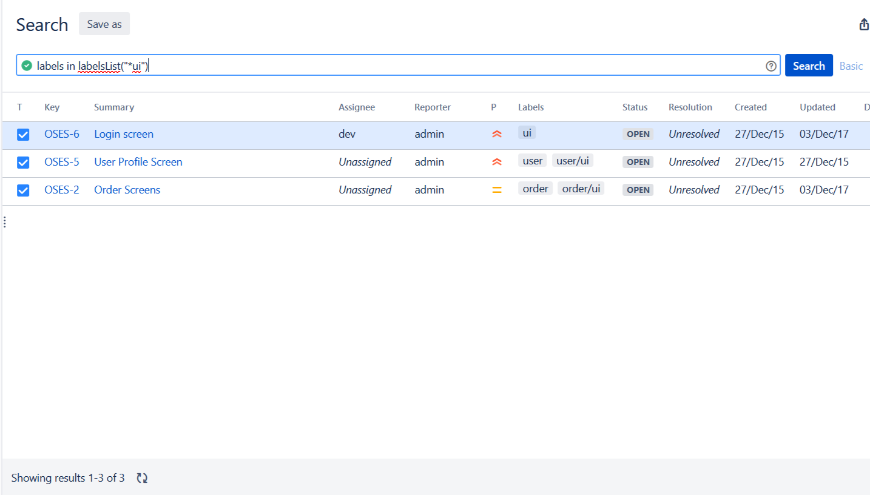
Task: Open the Login screen issue link
Action: coord(124,134)
